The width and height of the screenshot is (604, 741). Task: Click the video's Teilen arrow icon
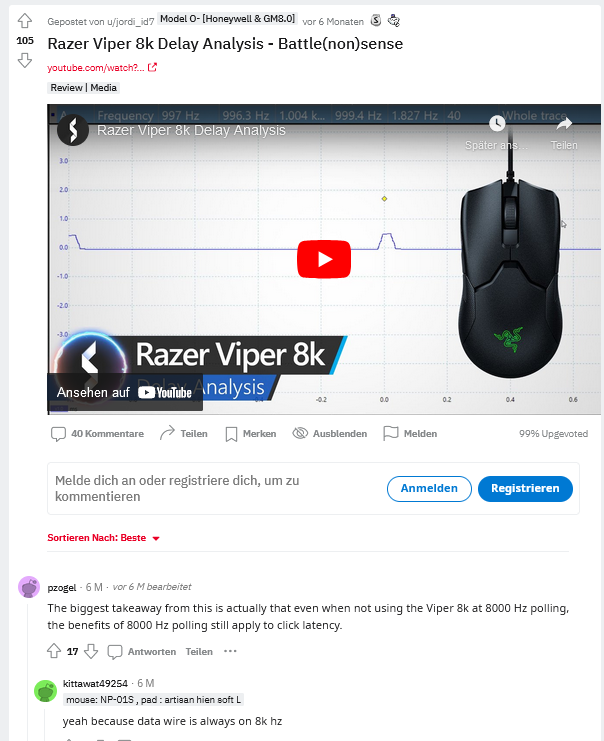(563, 124)
